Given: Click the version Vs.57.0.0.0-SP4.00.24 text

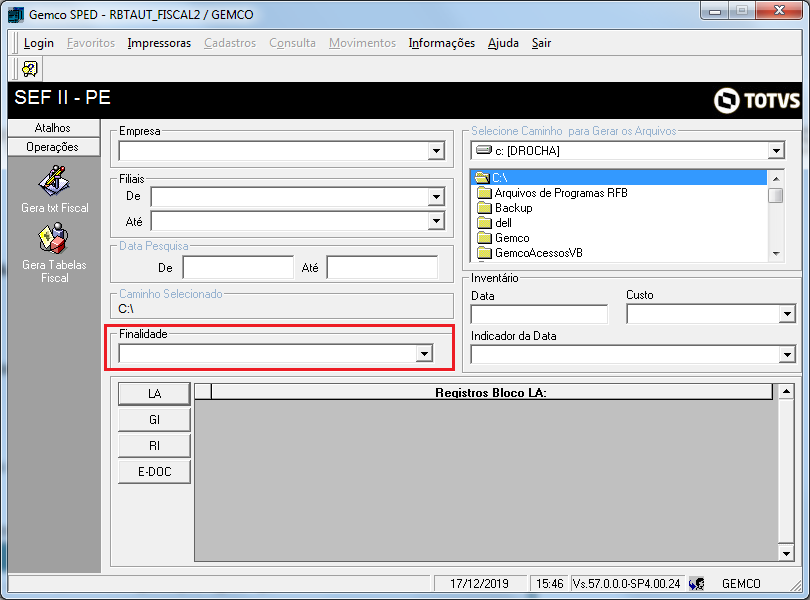Looking at the screenshot, I should tap(627, 583).
